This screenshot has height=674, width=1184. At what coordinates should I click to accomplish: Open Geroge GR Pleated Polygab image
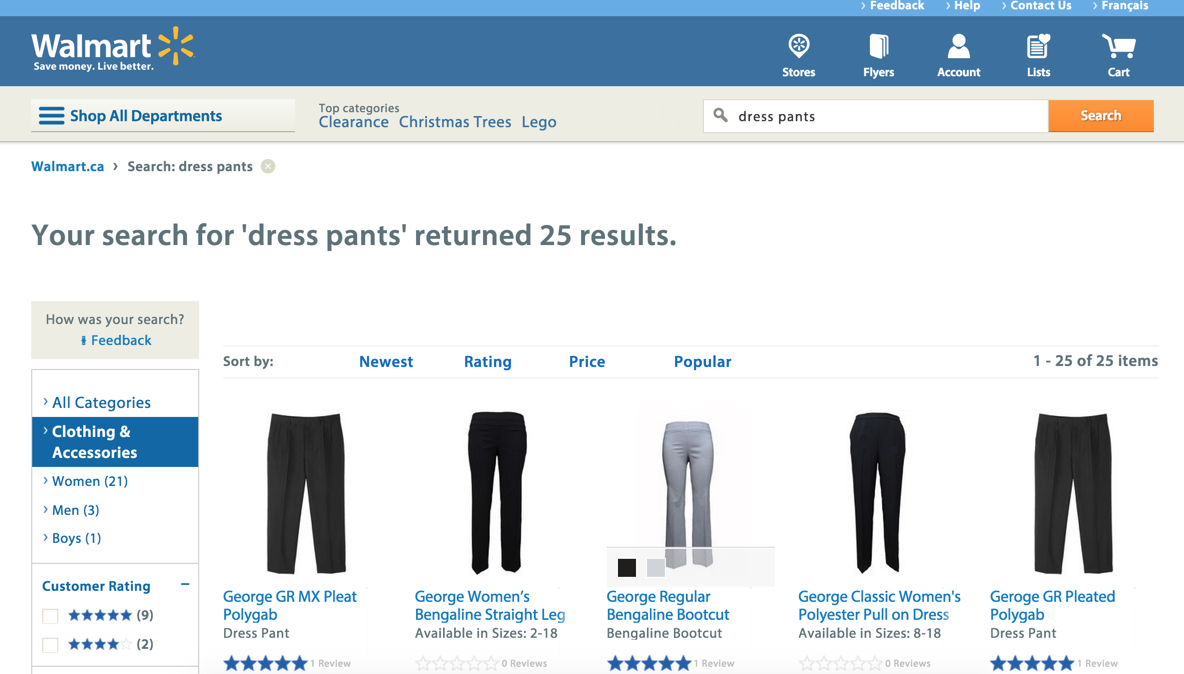pos(1073,493)
